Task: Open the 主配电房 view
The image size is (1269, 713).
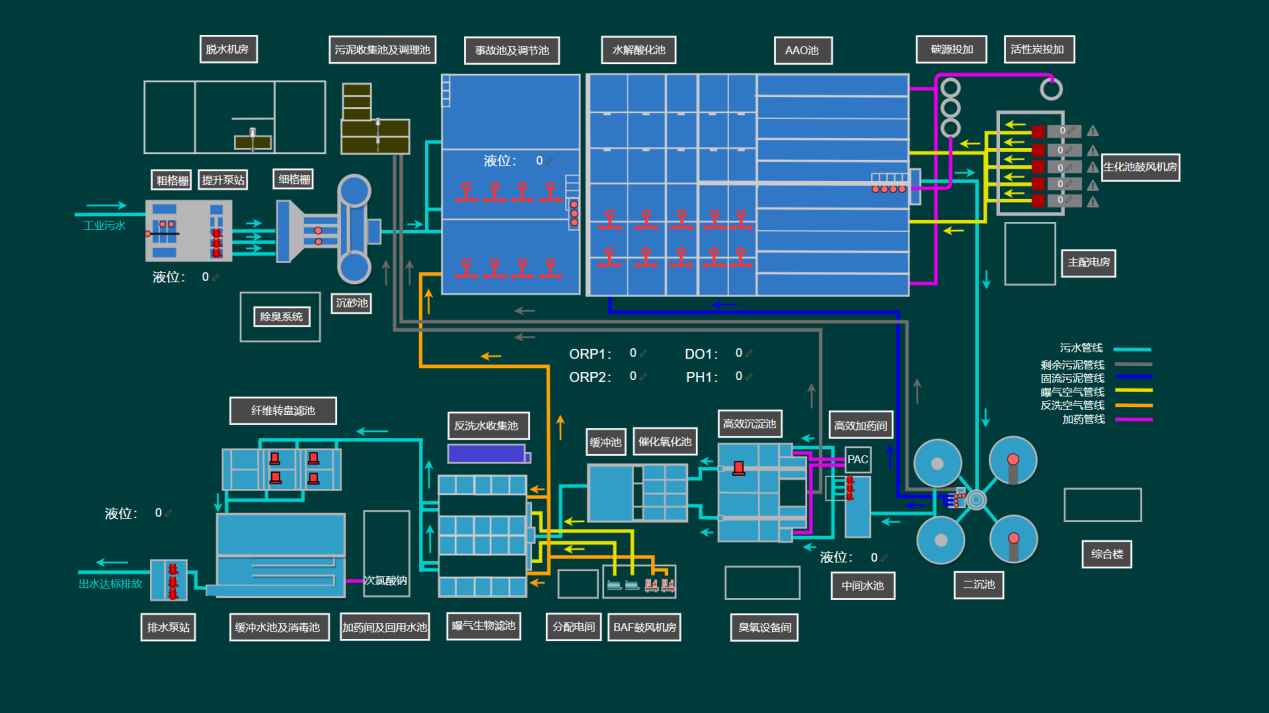Action: coord(1088,263)
